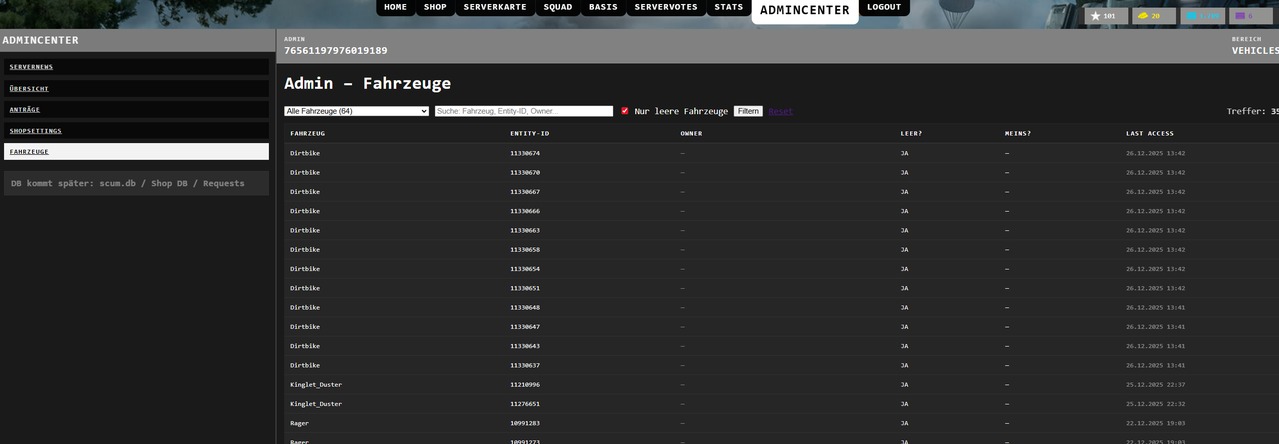Open Shopsettings in the sidebar
The width and height of the screenshot is (1279, 444).
coord(136,131)
